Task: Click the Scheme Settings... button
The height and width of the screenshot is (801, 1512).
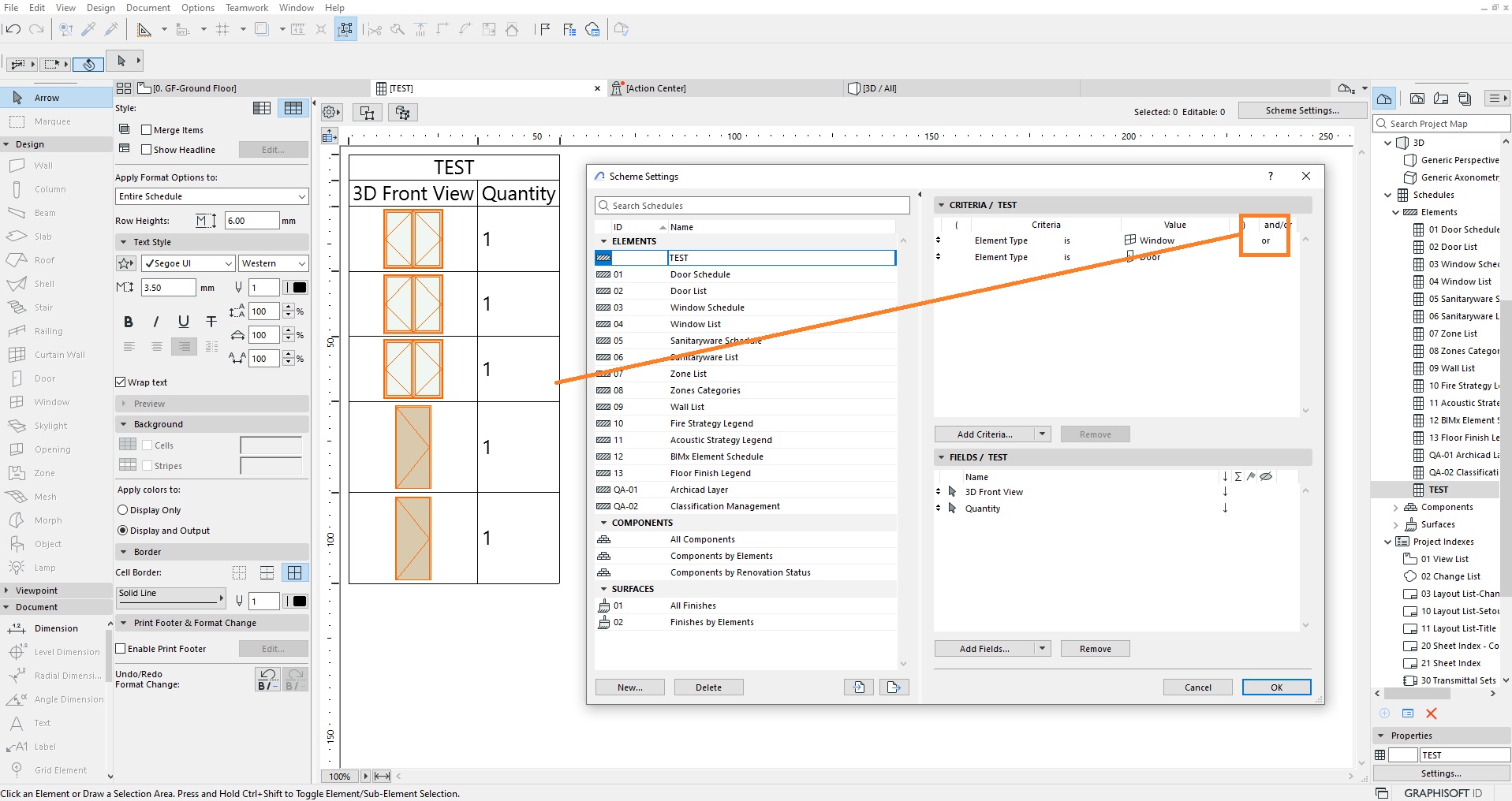Action: coord(1302,110)
